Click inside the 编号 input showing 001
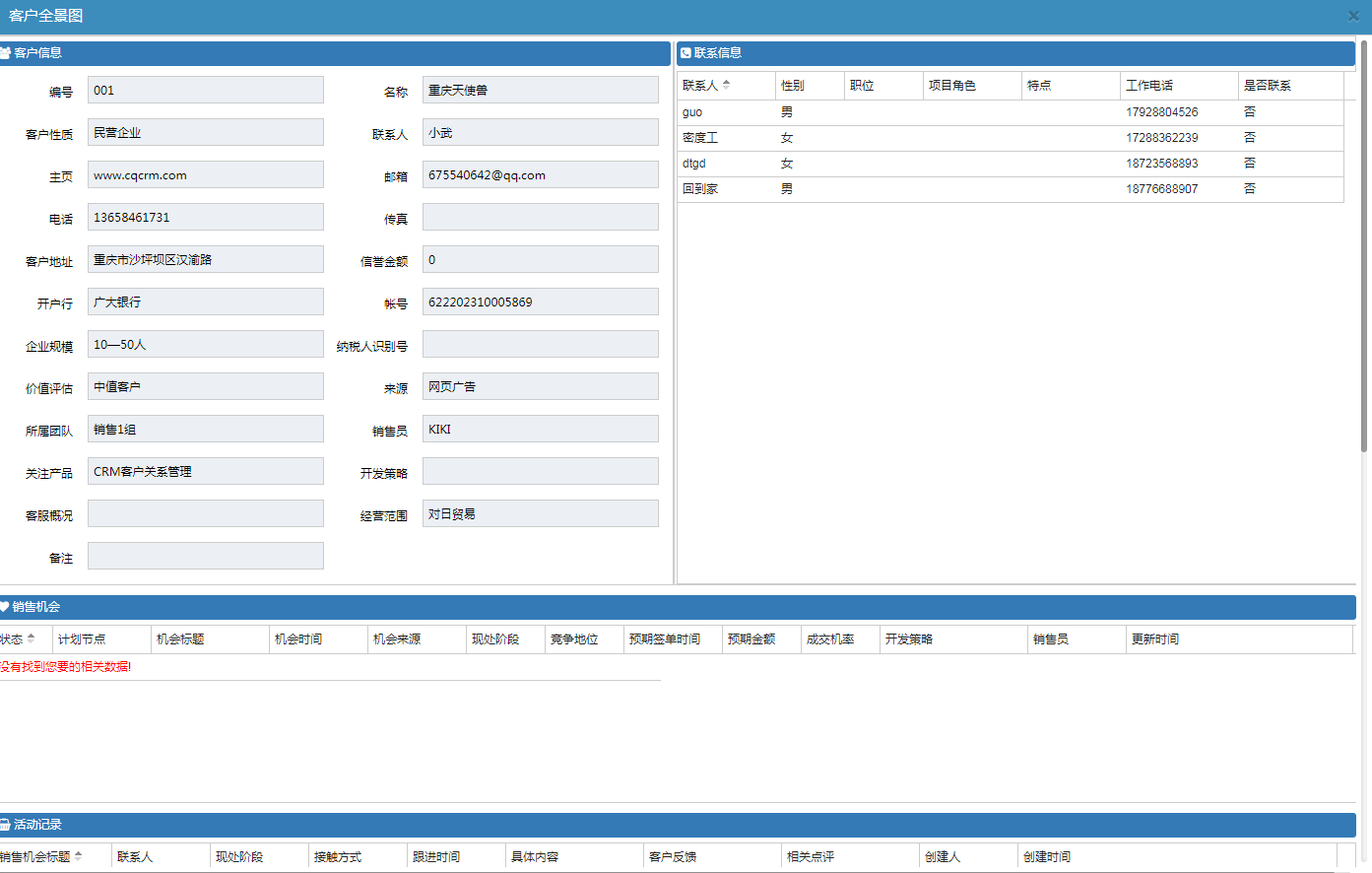Screen dimensions: 1372x873 pyautogui.click(x=205, y=90)
